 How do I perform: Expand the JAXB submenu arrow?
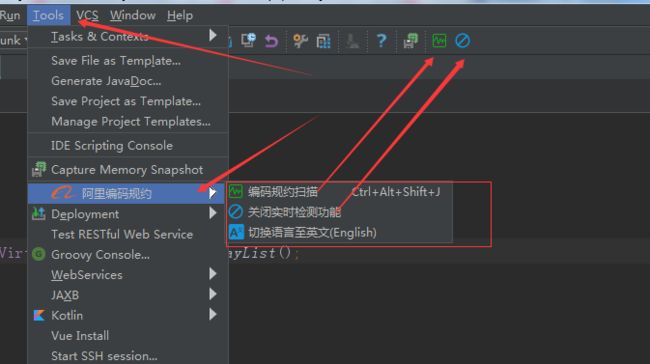click(x=213, y=294)
